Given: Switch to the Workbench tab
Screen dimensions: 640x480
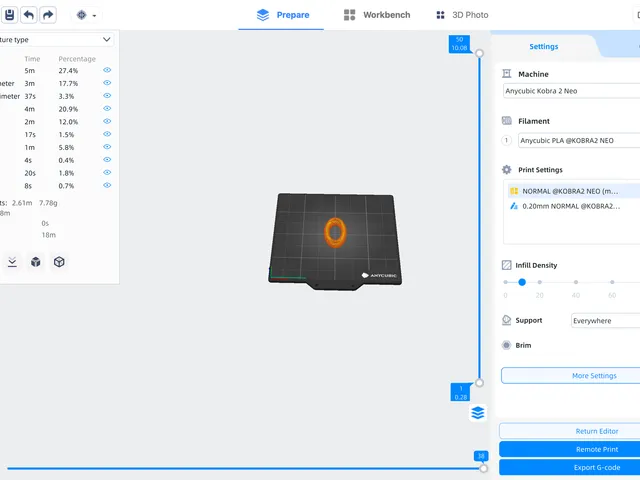Looking at the screenshot, I should [377, 15].
